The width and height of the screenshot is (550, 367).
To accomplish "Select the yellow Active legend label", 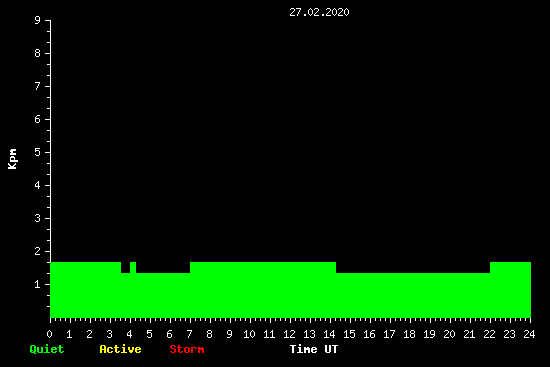I will click(120, 349).
